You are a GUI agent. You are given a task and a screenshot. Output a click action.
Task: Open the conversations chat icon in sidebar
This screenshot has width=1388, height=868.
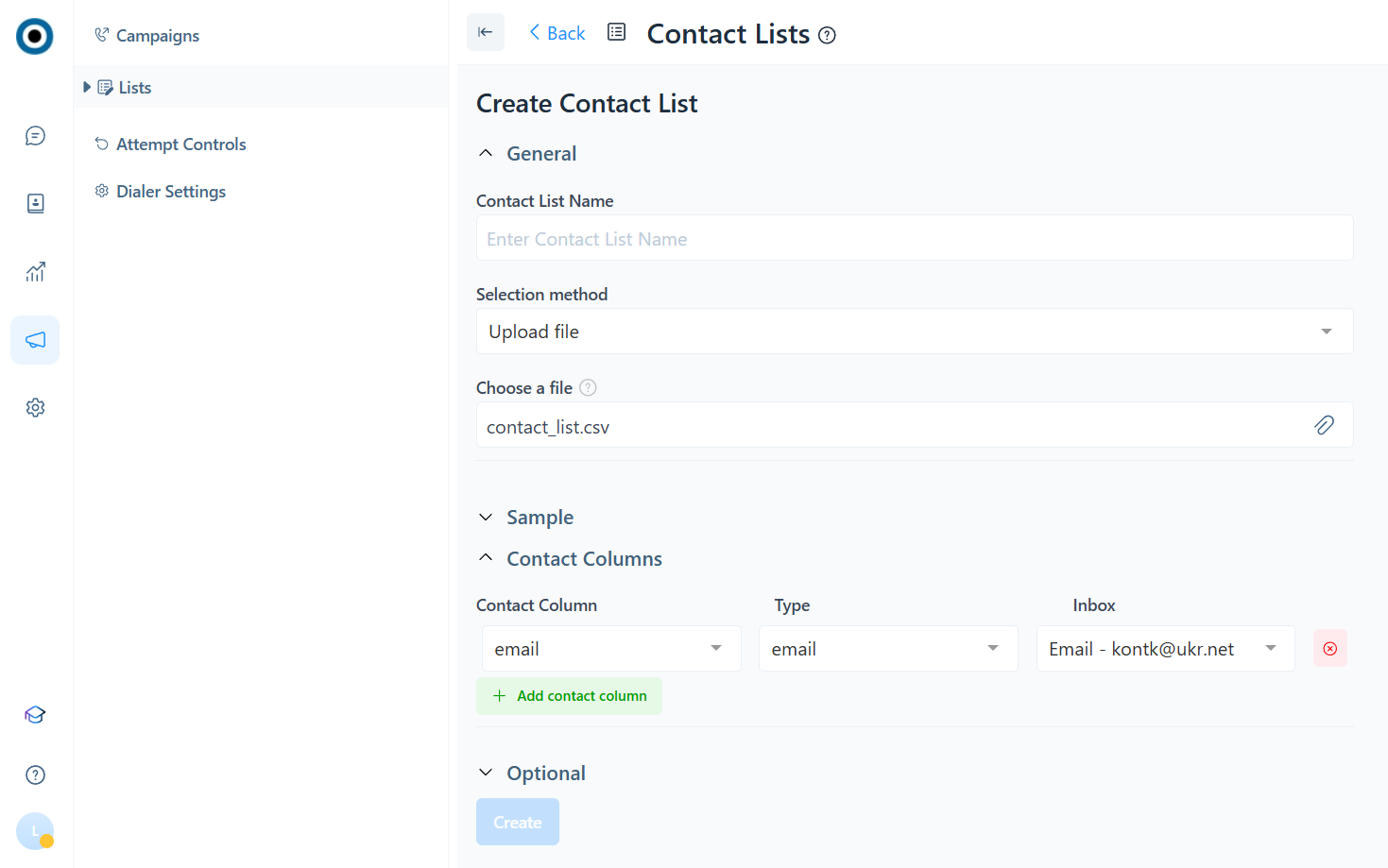point(35,136)
